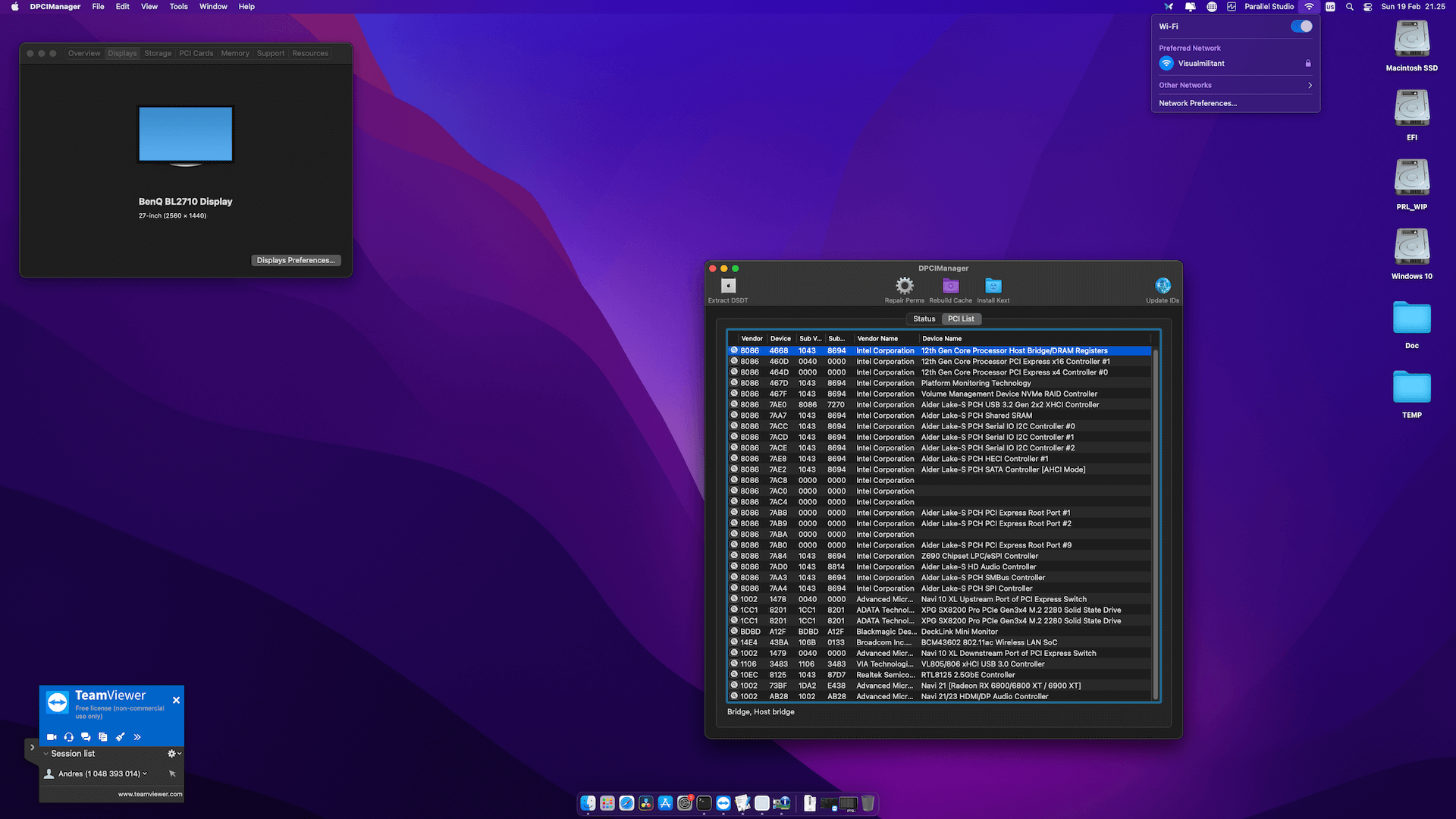Image resolution: width=1456 pixels, height=819 pixels.
Task: Switch to the Status tab in DPCIManager
Action: 924,319
